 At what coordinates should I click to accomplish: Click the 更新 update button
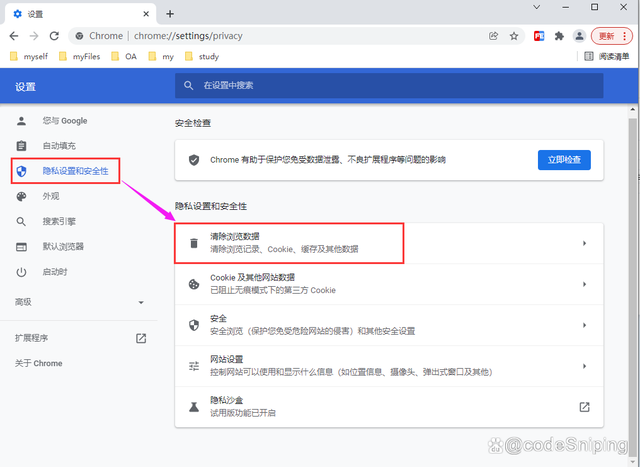609,36
